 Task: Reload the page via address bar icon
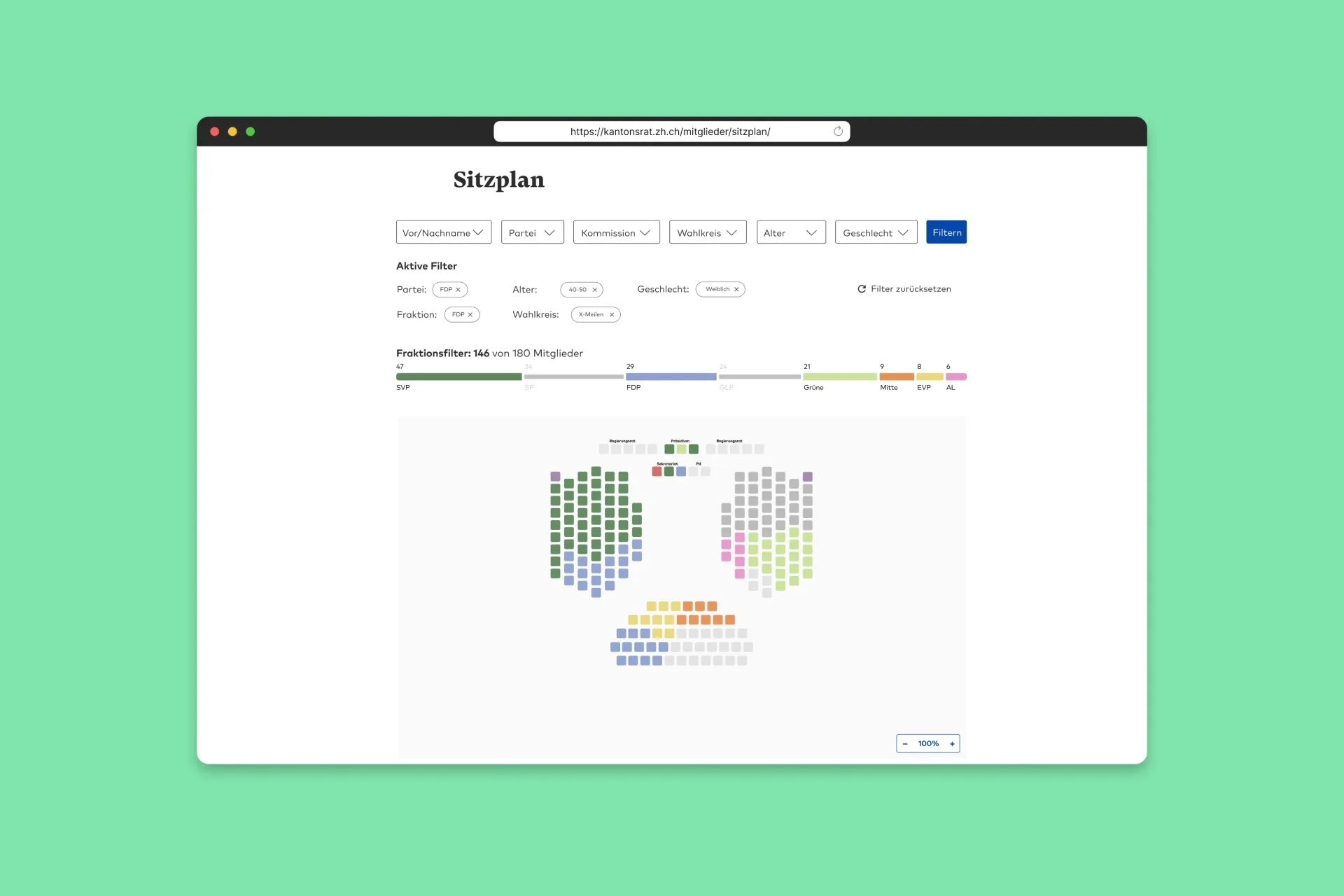pyautogui.click(x=838, y=132)
